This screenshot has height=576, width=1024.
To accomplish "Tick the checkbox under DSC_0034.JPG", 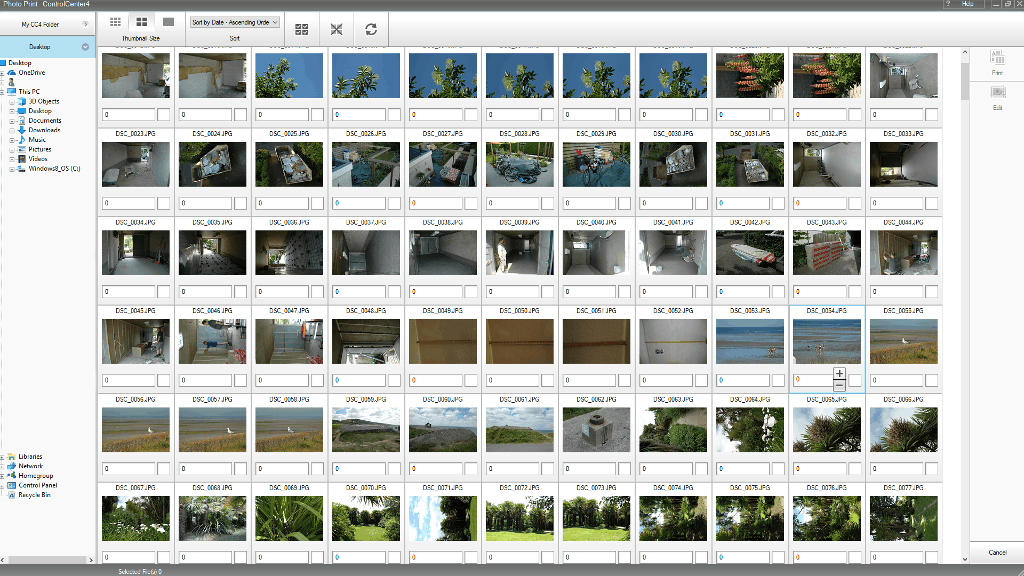I will point(163,291).
